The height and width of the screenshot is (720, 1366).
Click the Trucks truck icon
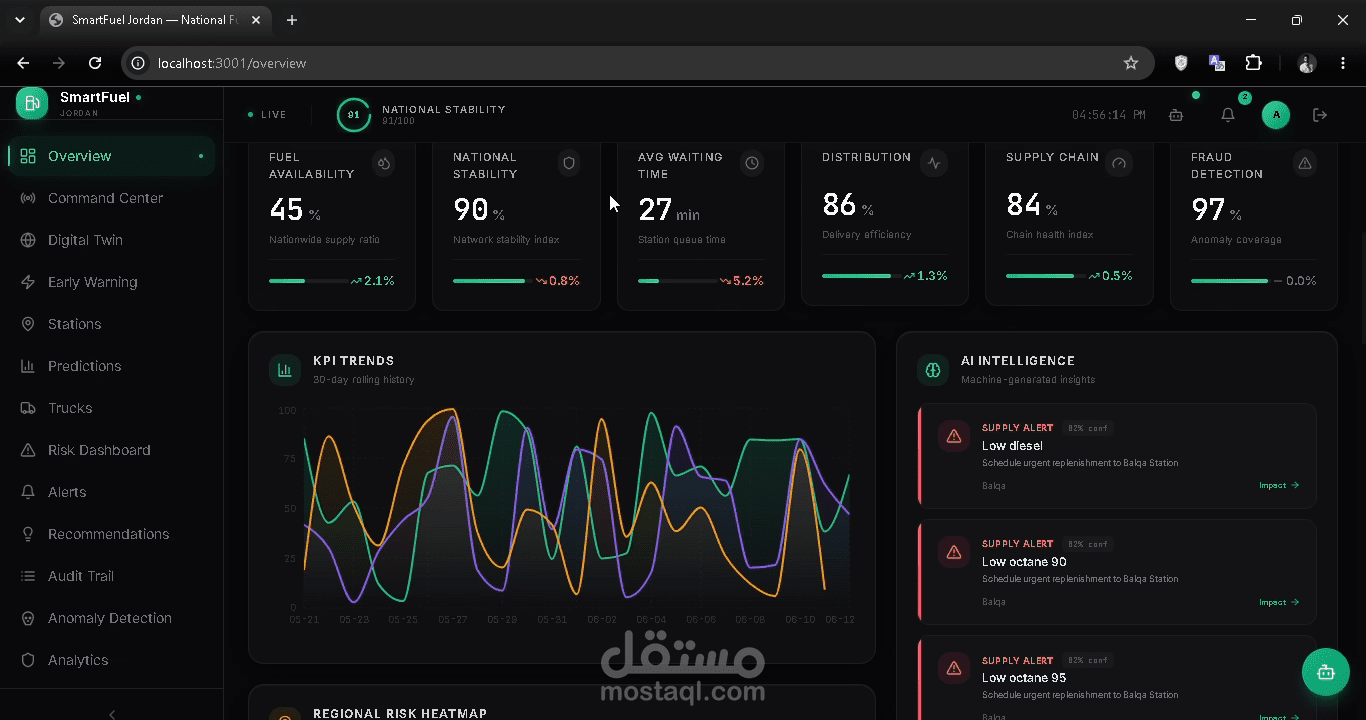click(x=28, y=408)
